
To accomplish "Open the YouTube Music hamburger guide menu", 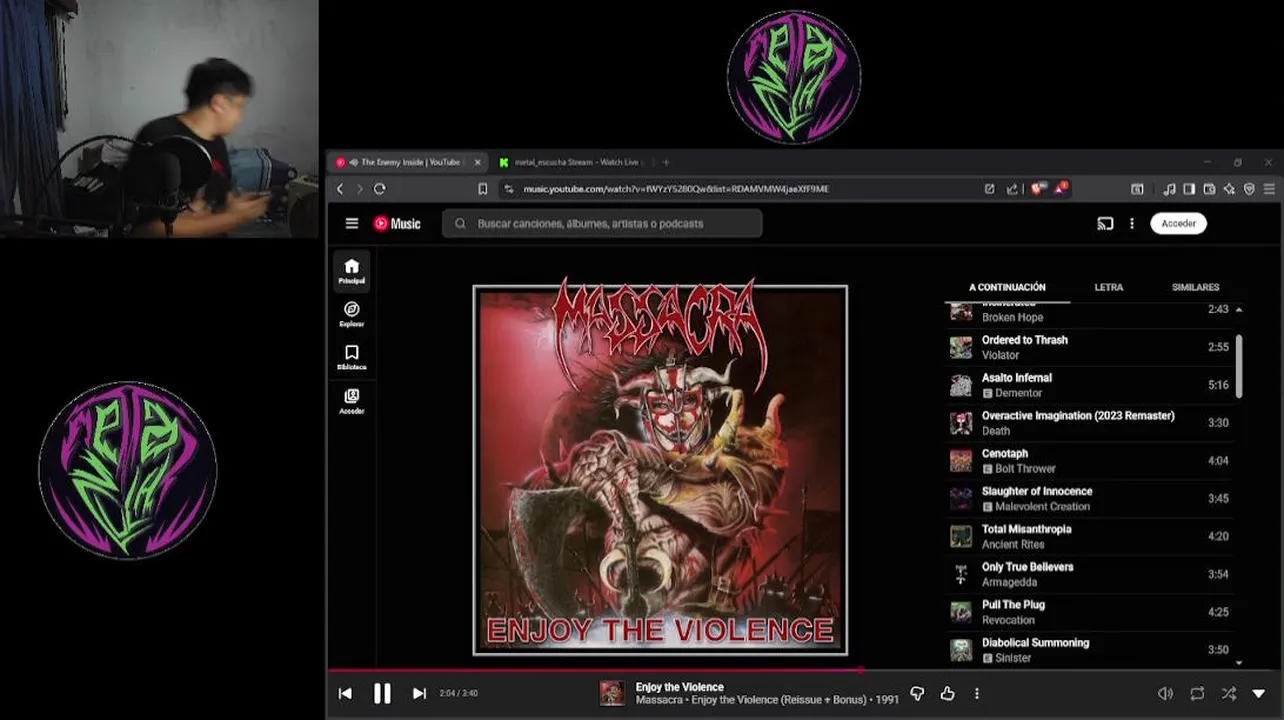I will 352,224.
